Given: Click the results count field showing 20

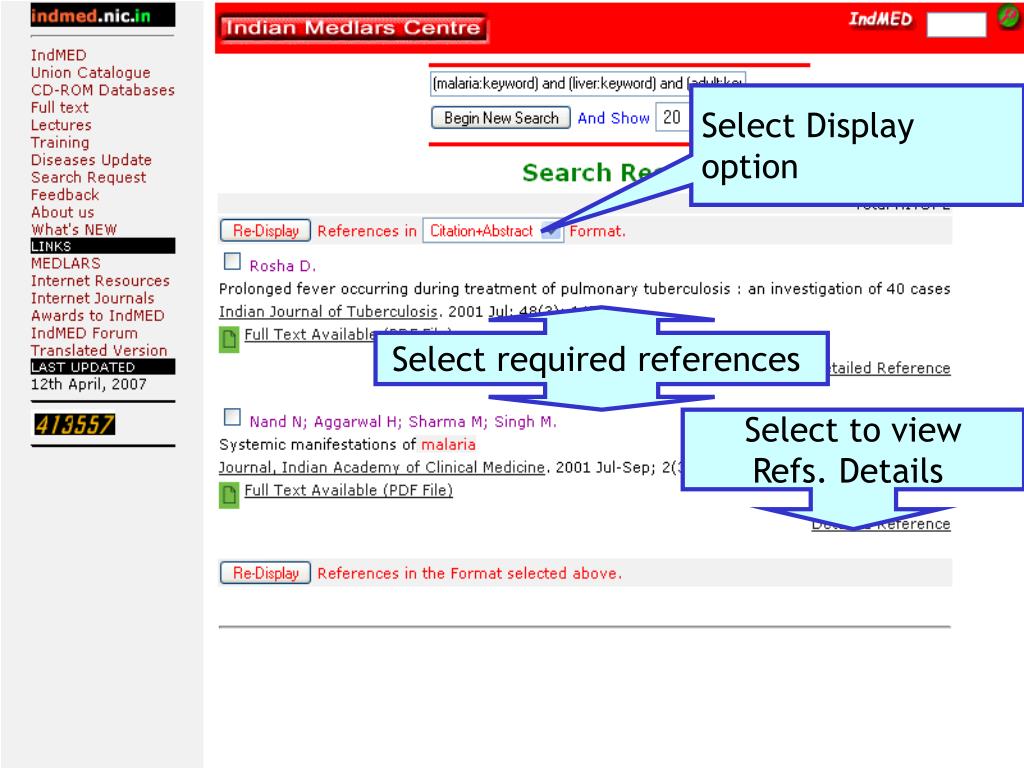Looking at the screenshot, I should coord(672,118).
